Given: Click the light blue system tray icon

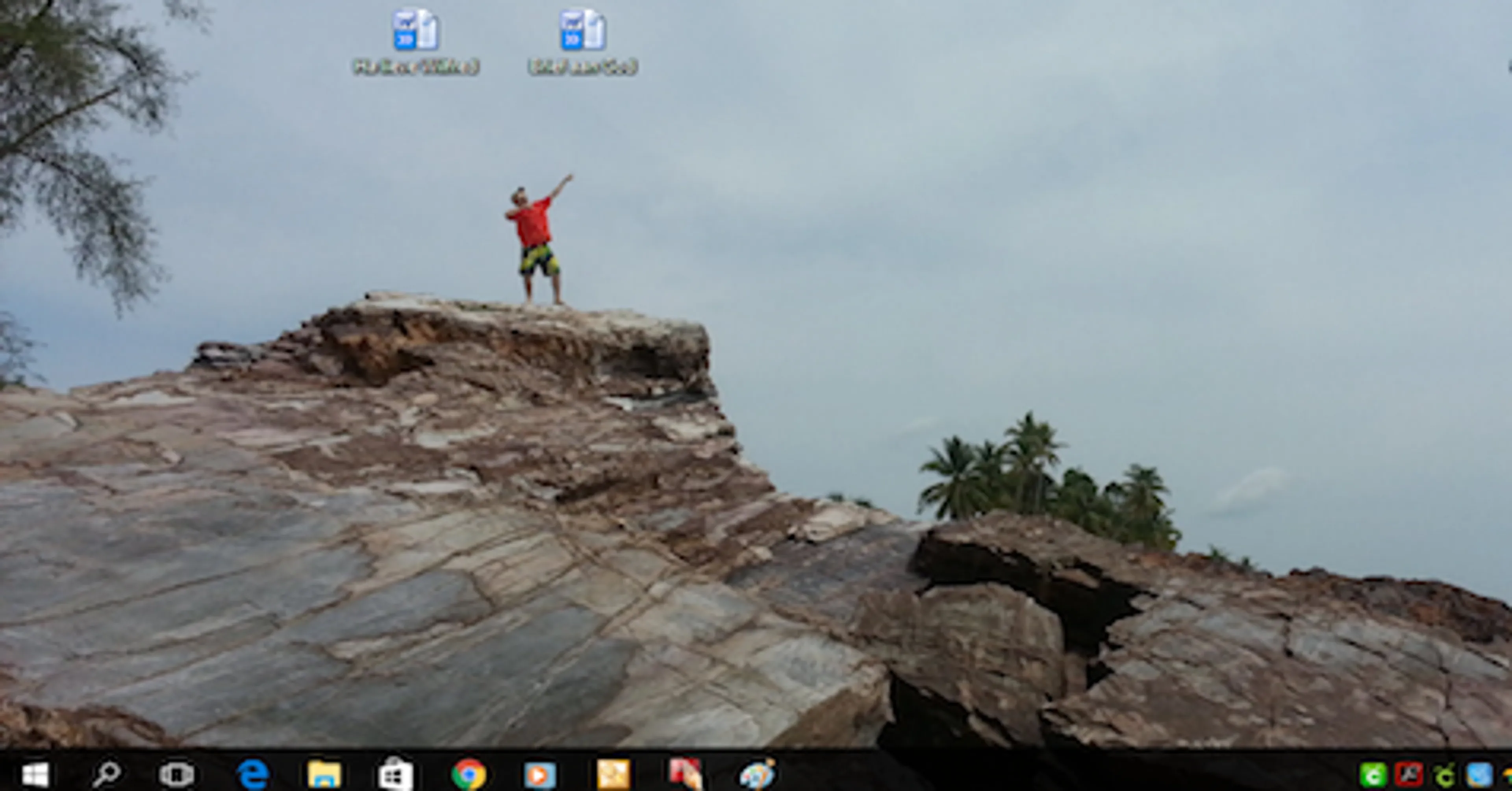Looking at the screenshot, I should [x=1479, y=775].
